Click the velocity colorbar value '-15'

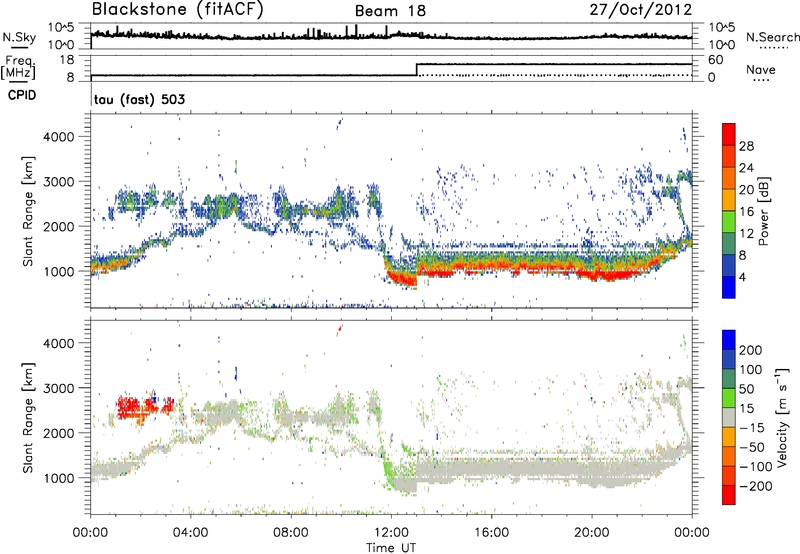(751, 428)
